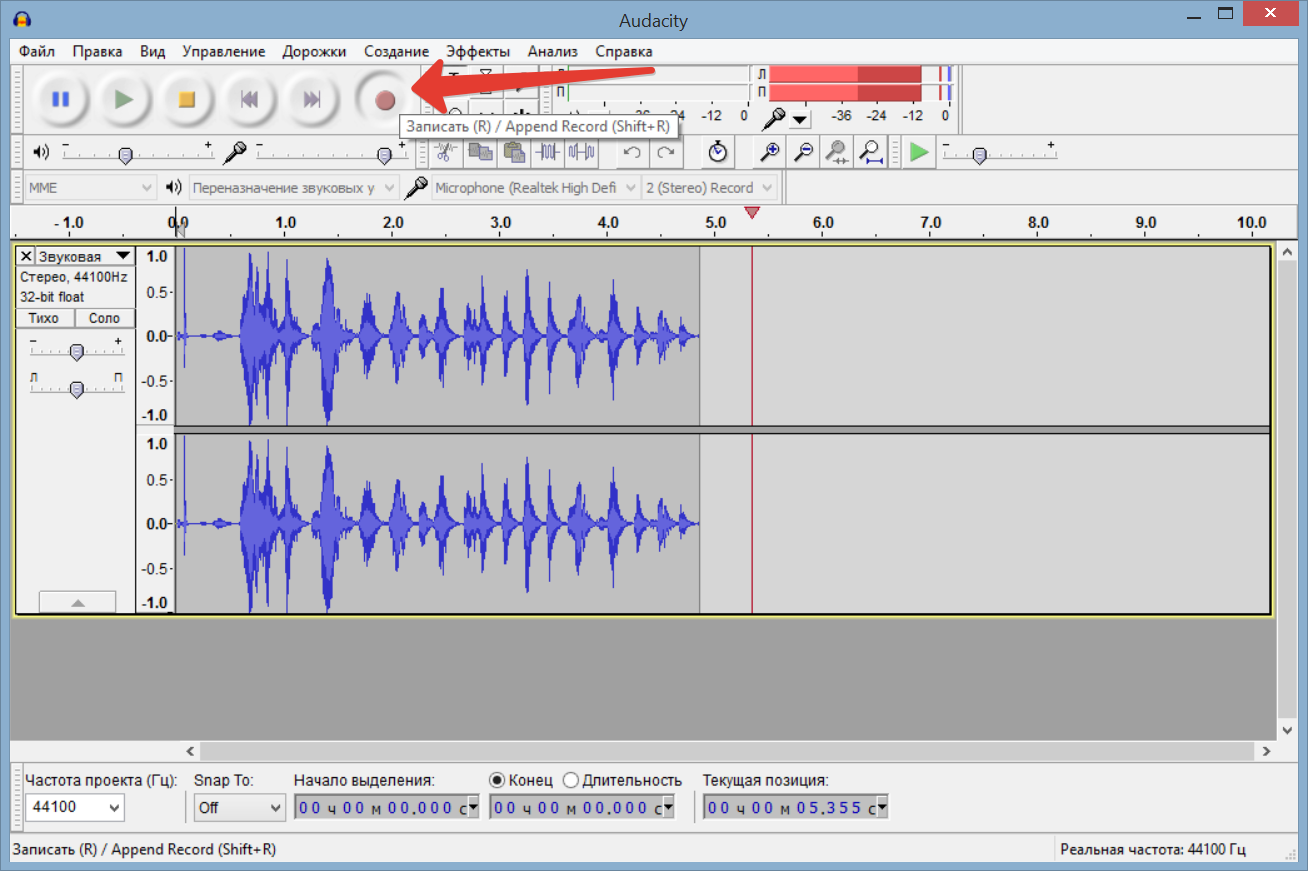
Task: Stop playback with the yellow Stop button
Action: pos(186,99)
